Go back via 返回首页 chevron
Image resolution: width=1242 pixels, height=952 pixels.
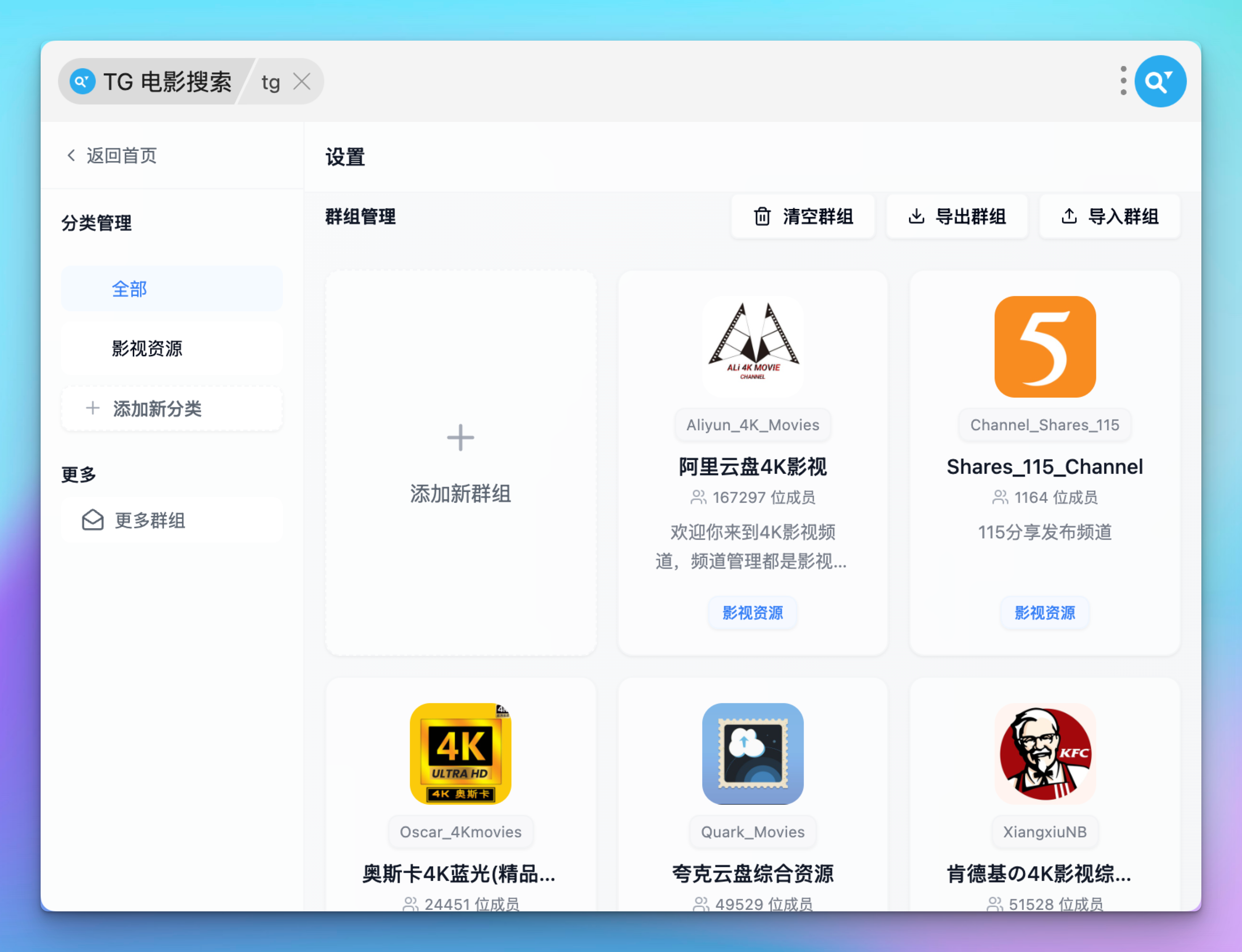point(71,155)
